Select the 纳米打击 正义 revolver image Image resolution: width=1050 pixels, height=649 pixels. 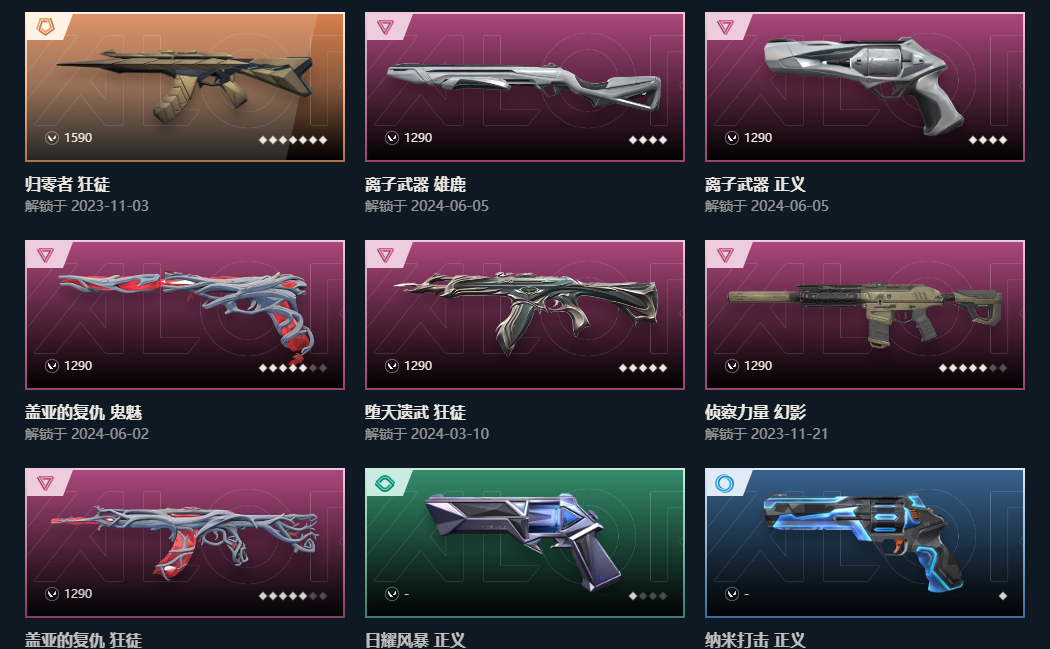pos(865,543)
